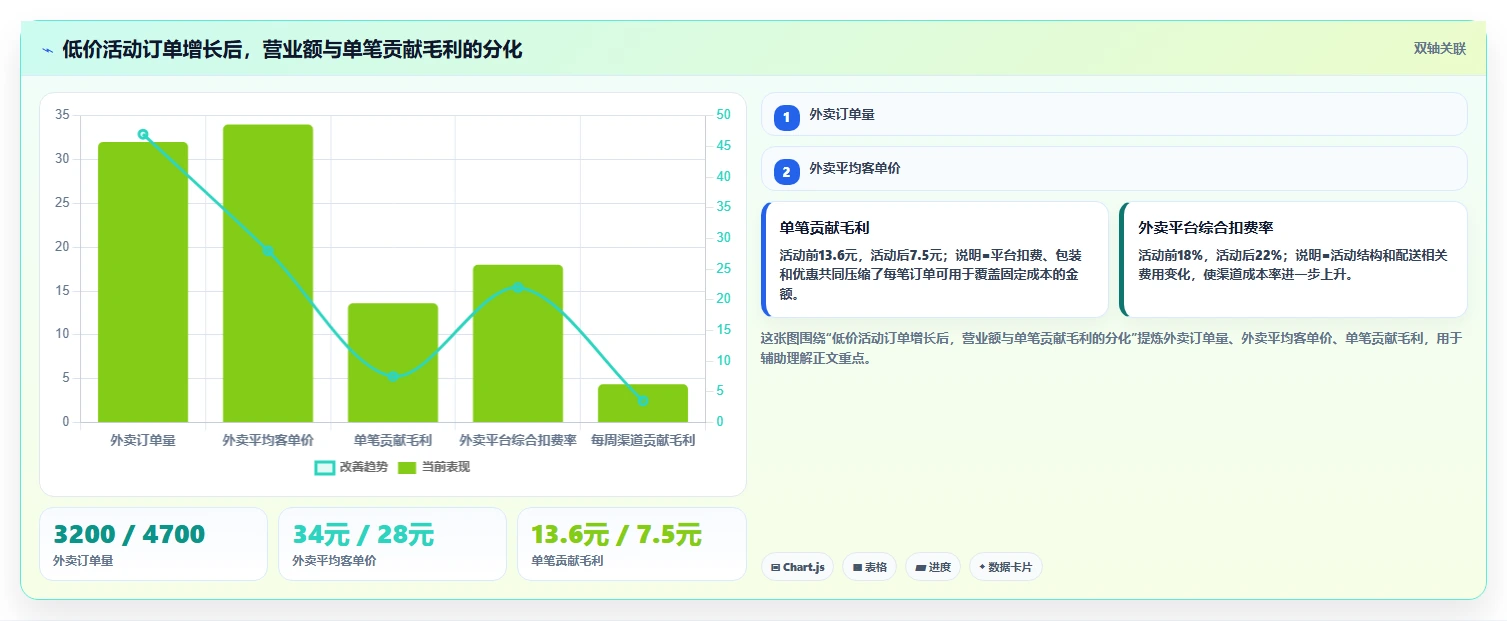Toggle the 当前表现 legend item
This screenshot has height=621, width=1507.
coord(434,467)
